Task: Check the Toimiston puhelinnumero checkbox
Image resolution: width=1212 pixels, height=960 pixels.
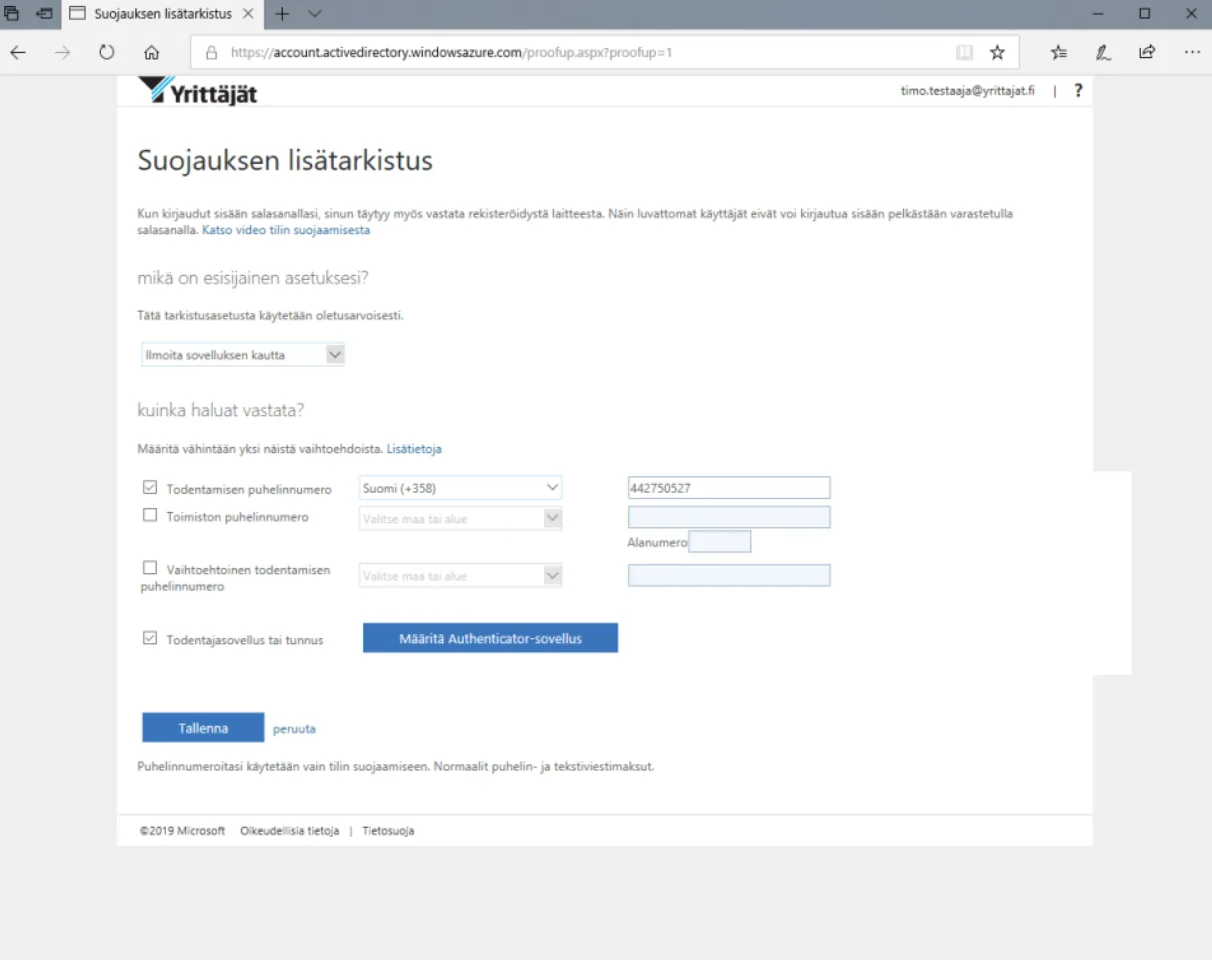Action: 150,516
